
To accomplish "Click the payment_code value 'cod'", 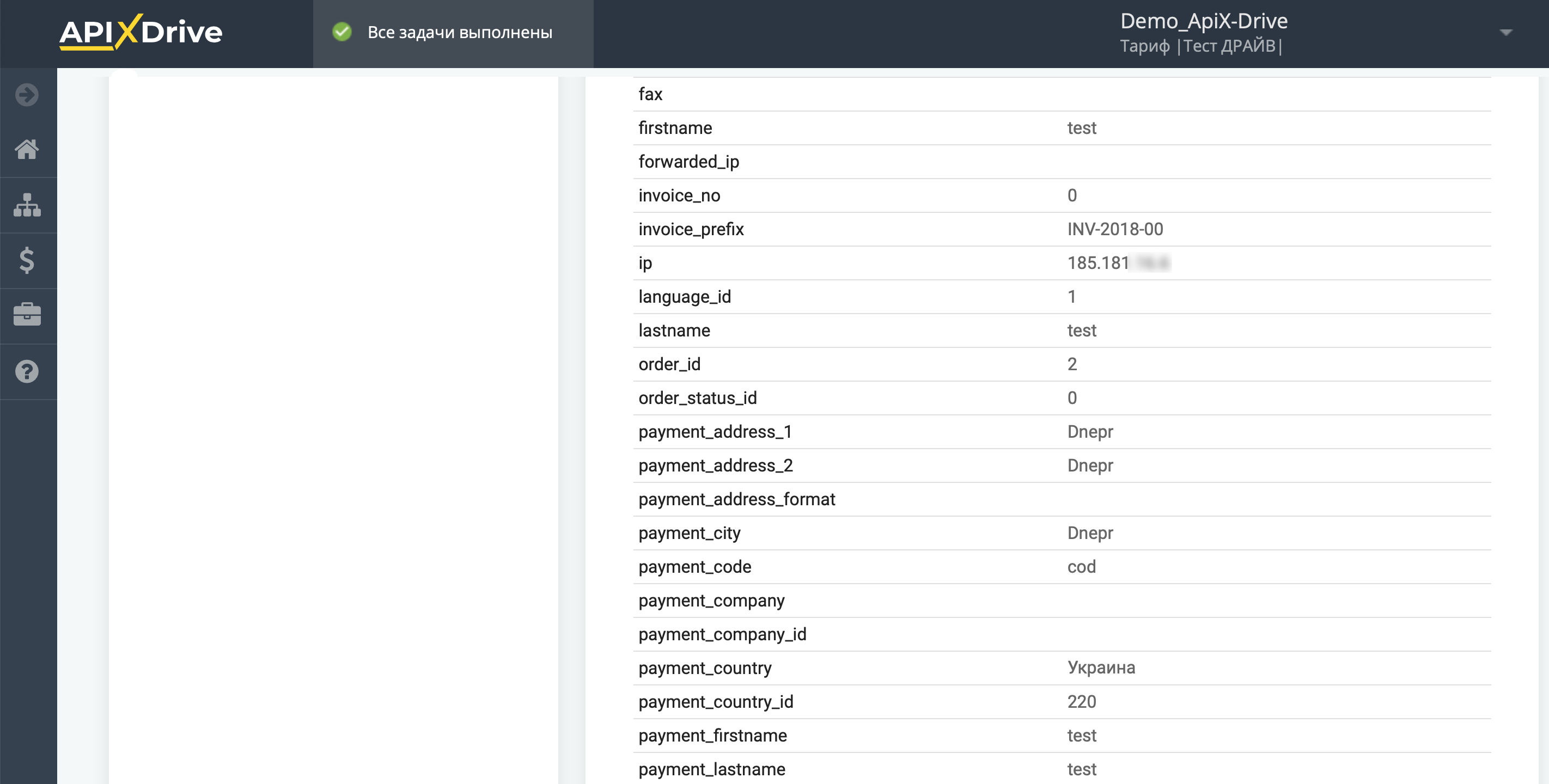I will point(1082,567).
